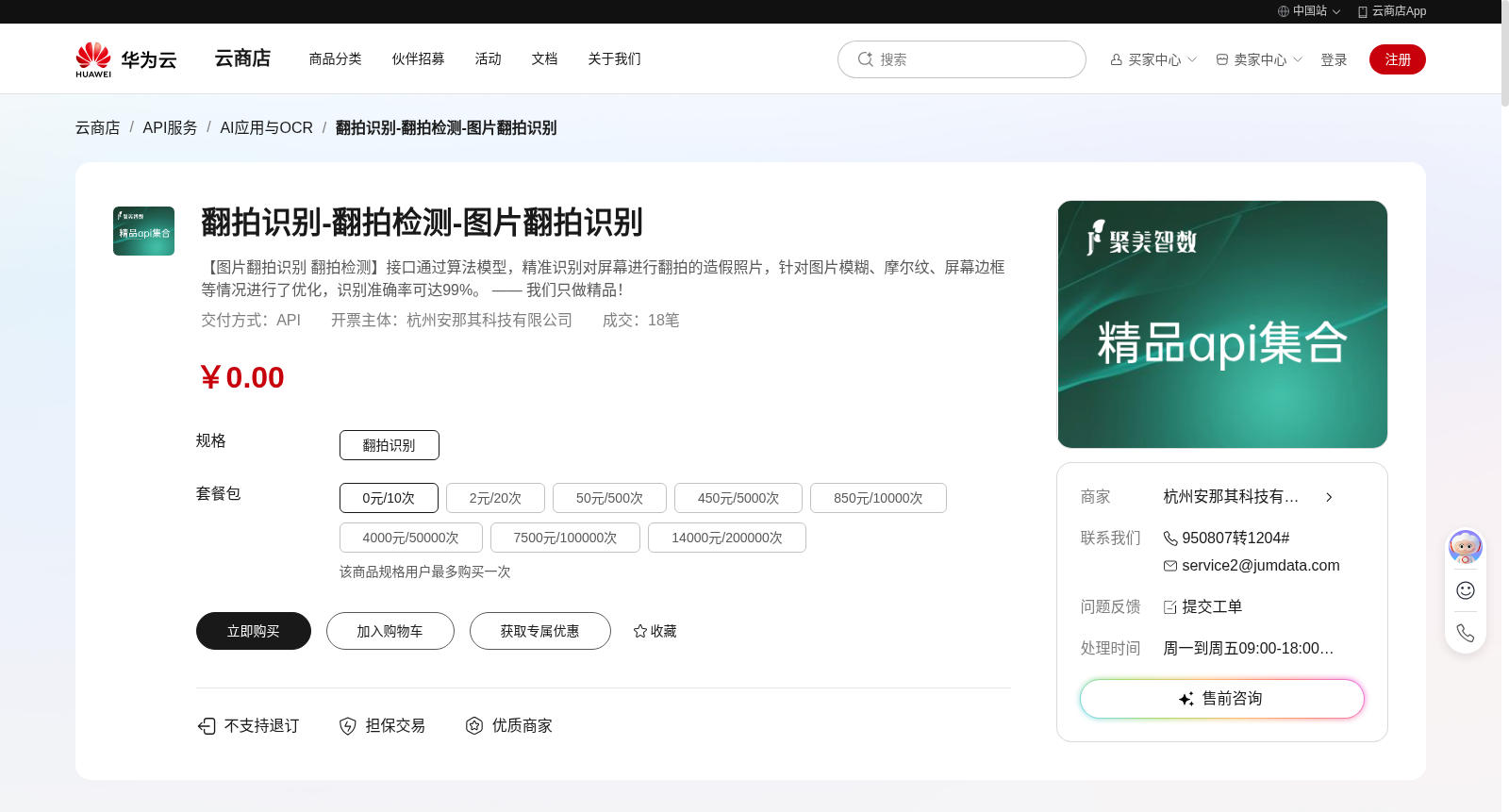
Task: Click the 担保交易 shield icon
Action: point(348,725)
